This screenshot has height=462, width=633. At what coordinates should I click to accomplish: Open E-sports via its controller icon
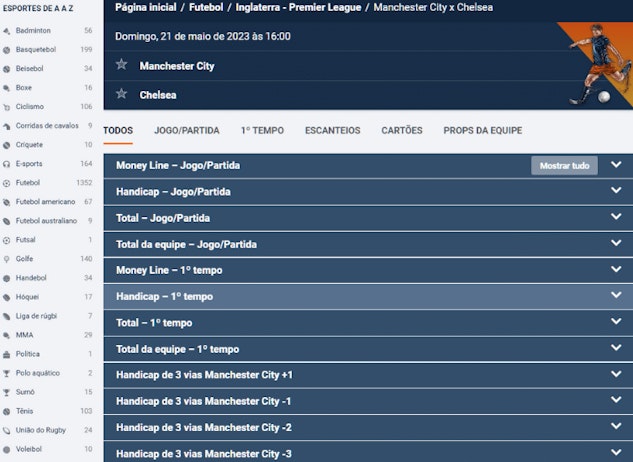(7, 164)
